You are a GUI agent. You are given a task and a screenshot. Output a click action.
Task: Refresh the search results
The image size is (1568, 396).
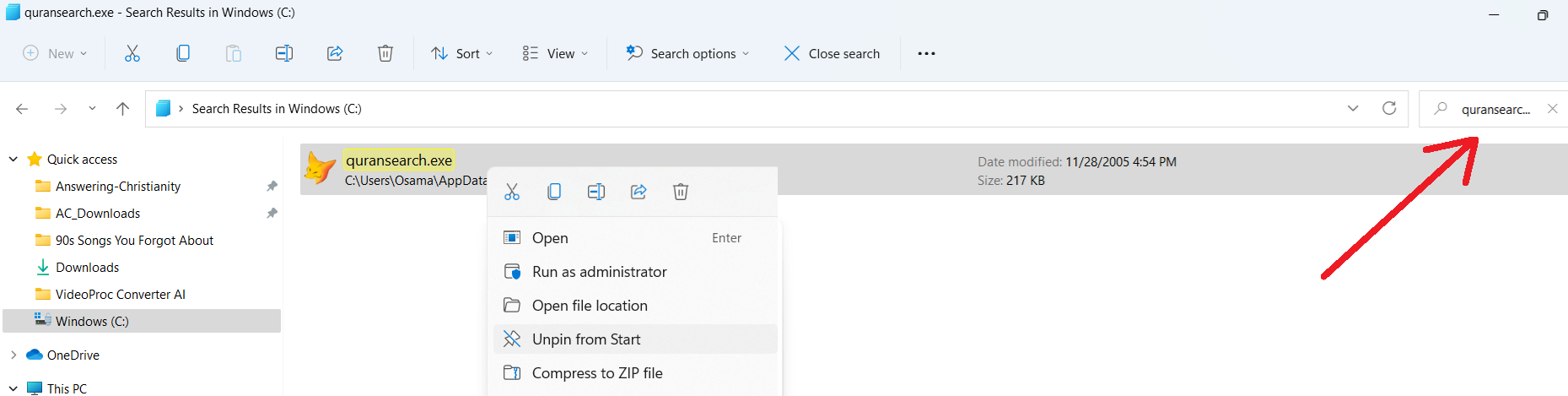click(x=1389, y=108)
